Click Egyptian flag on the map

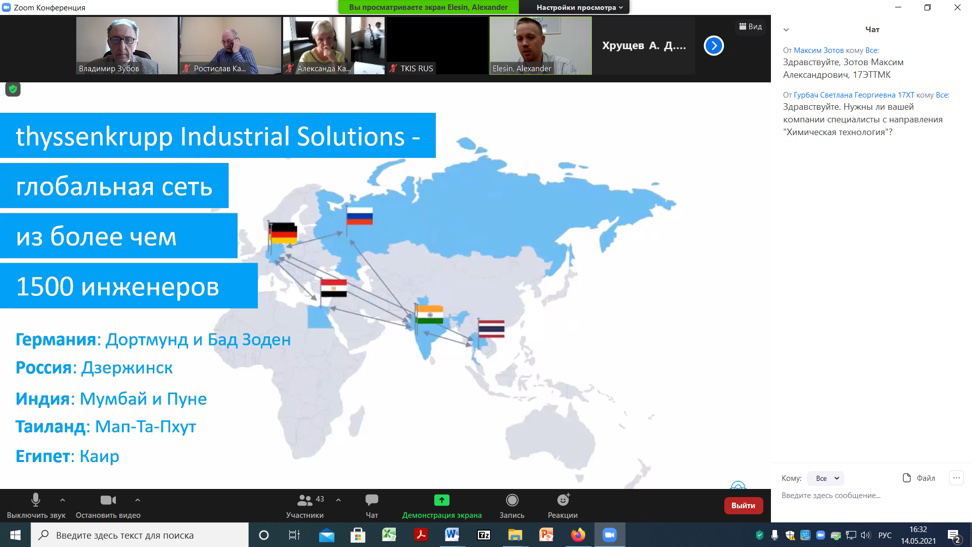coord(334,288)
